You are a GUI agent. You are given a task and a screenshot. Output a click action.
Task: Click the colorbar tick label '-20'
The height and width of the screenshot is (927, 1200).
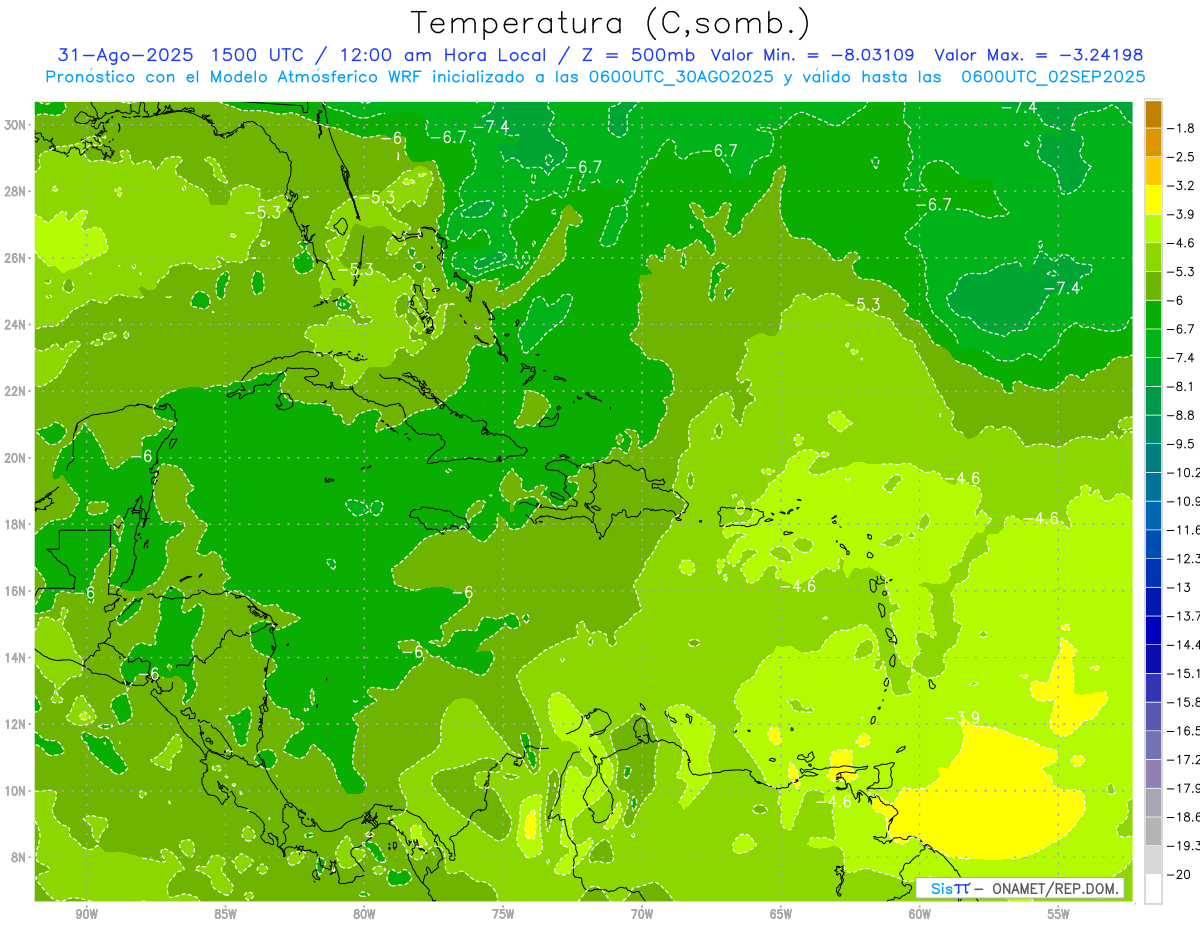coord(1178,874)
